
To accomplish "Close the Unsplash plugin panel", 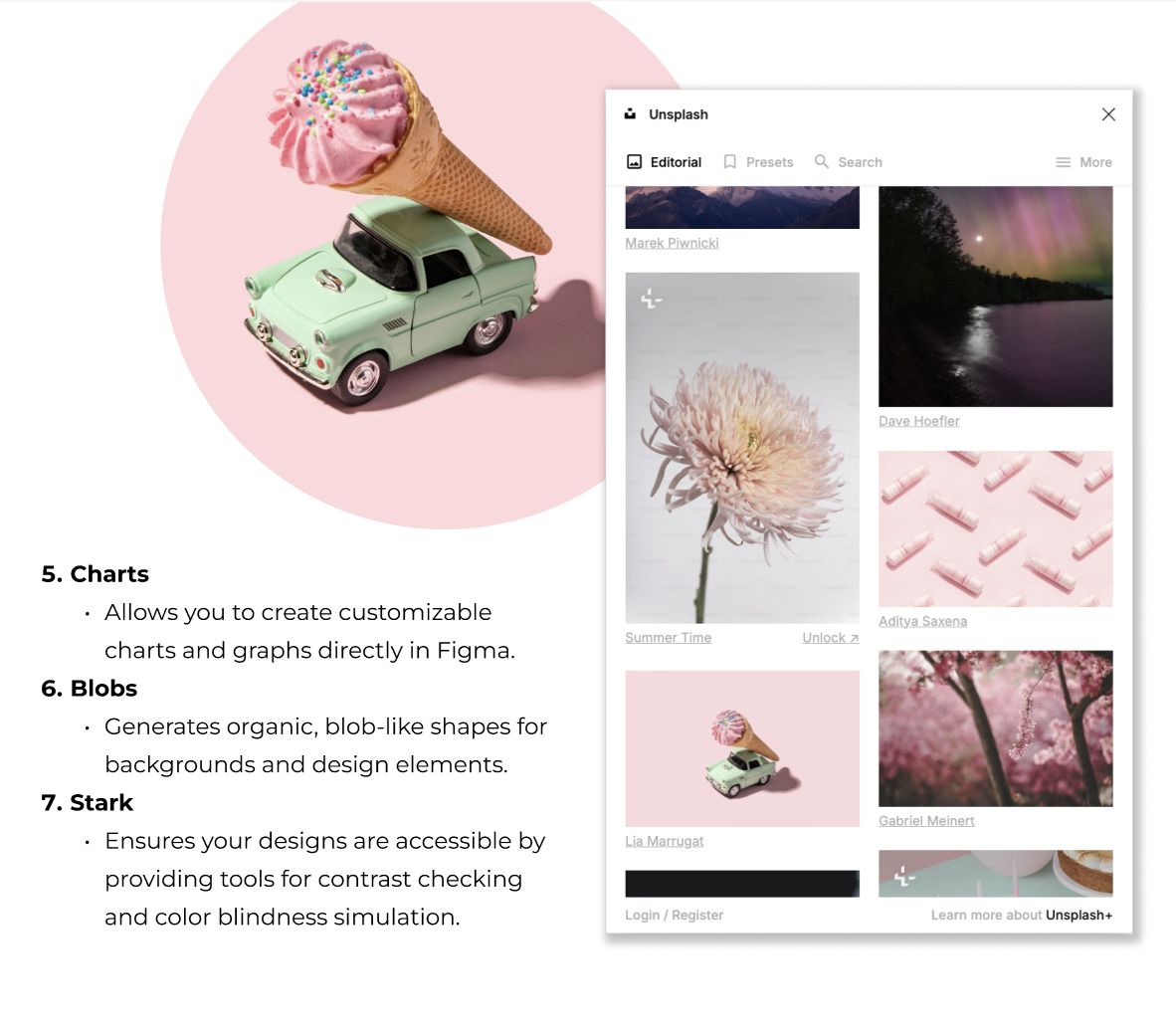I will pyautogui.click(x=1108, y=114).
